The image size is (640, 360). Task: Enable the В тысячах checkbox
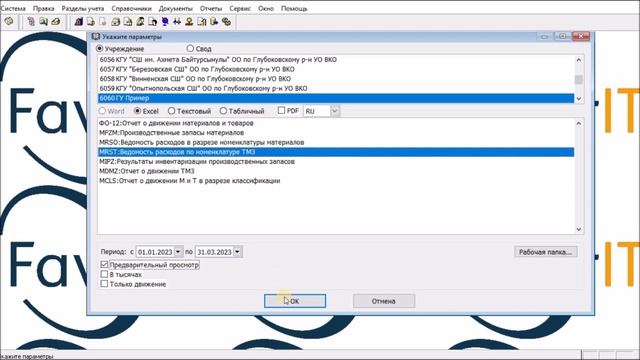pos(104,274)
